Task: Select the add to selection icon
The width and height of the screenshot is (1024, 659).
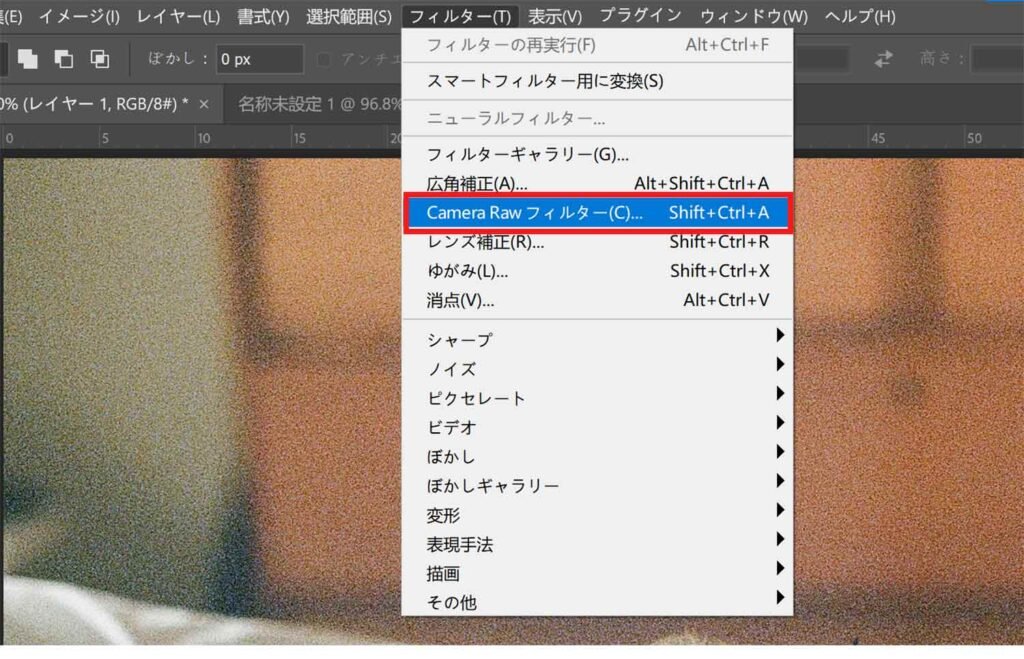Action: [28, 59]
